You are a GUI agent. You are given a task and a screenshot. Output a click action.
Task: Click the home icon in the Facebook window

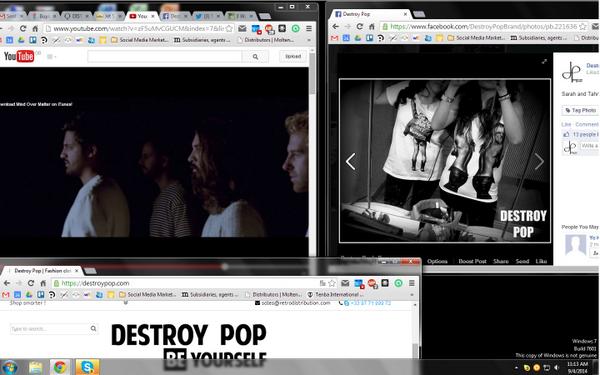pyautogui.click(x=372, y=26)
